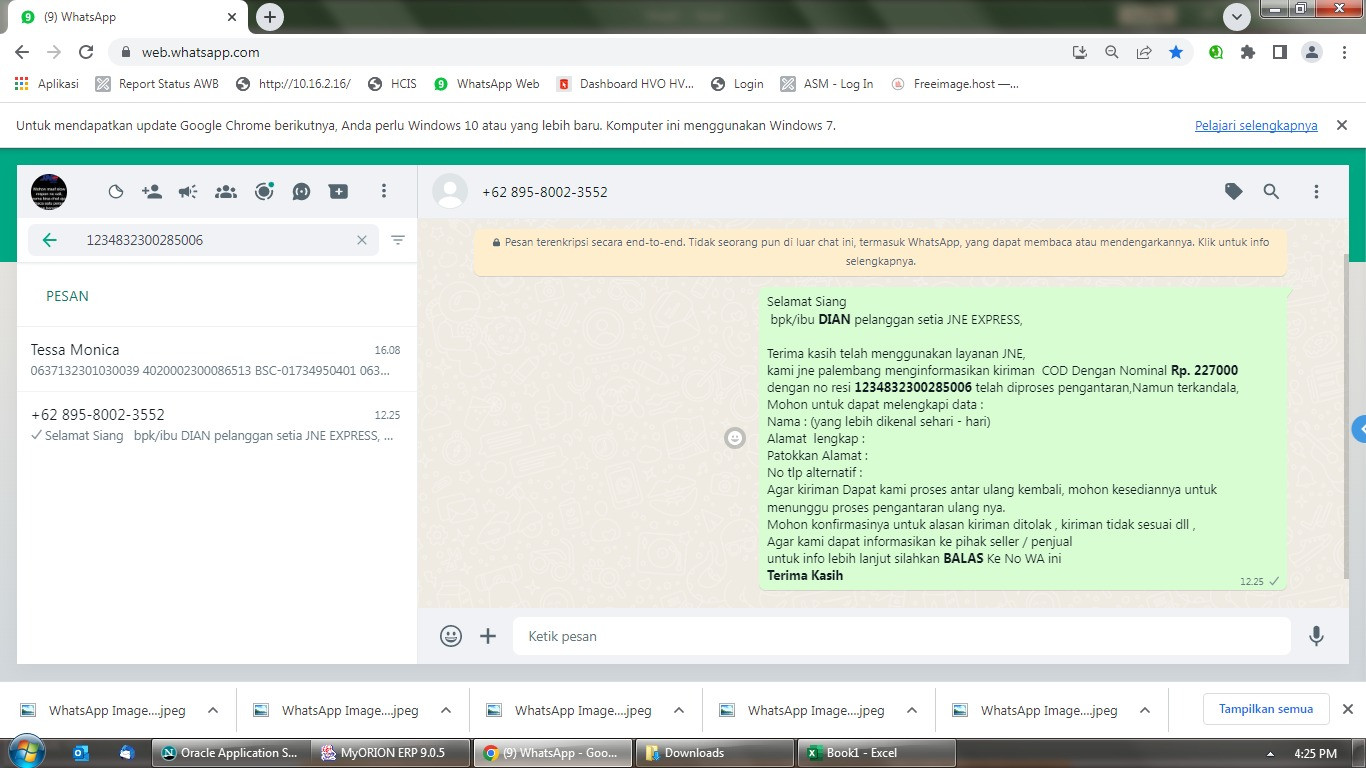Open Windows Start menu
This screenshot has width=1366, height=768.
click(x=25, y=752)
